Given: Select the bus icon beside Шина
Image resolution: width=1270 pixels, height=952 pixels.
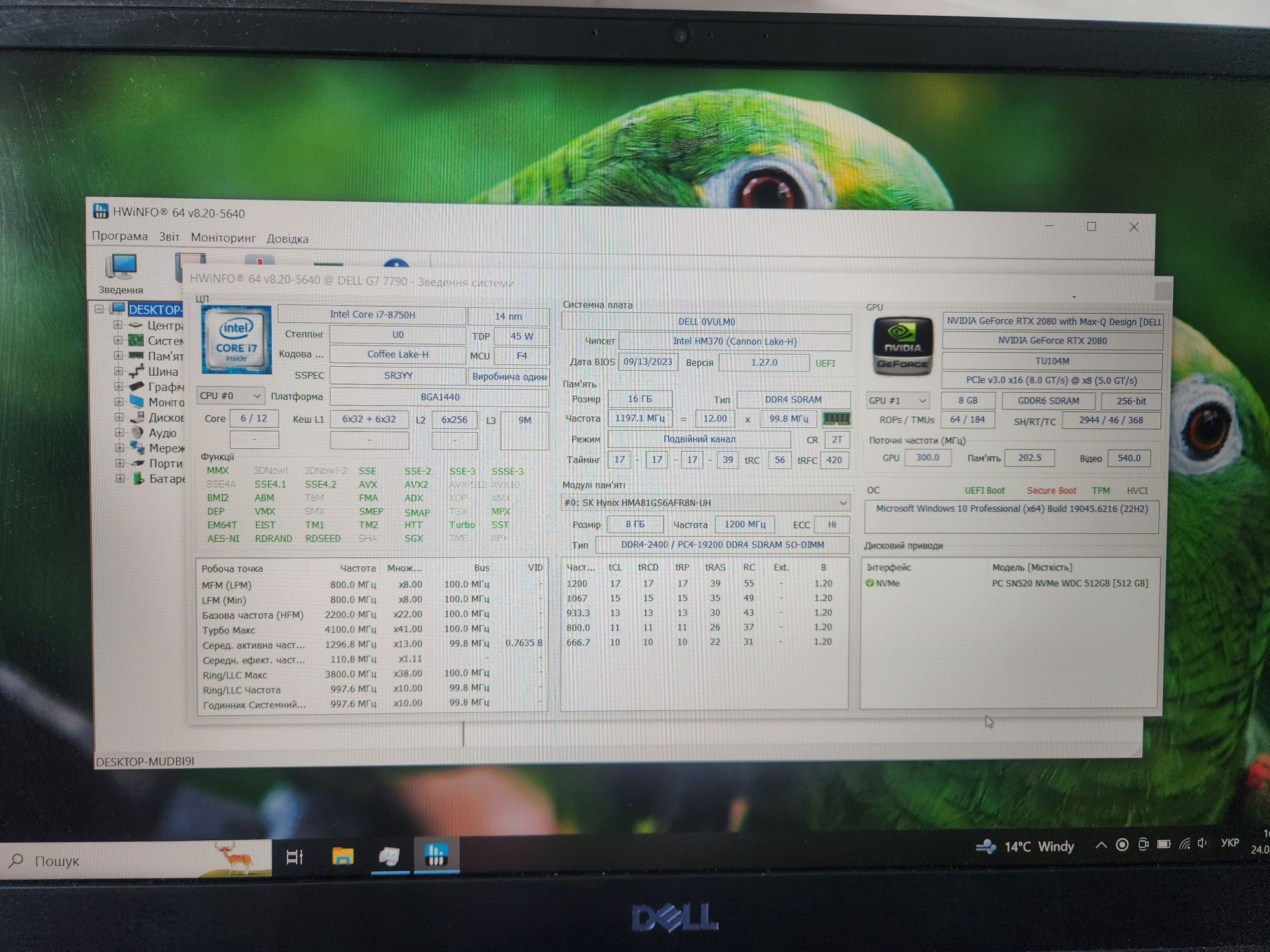Looking at the screenshot, I should coord(136,371).
